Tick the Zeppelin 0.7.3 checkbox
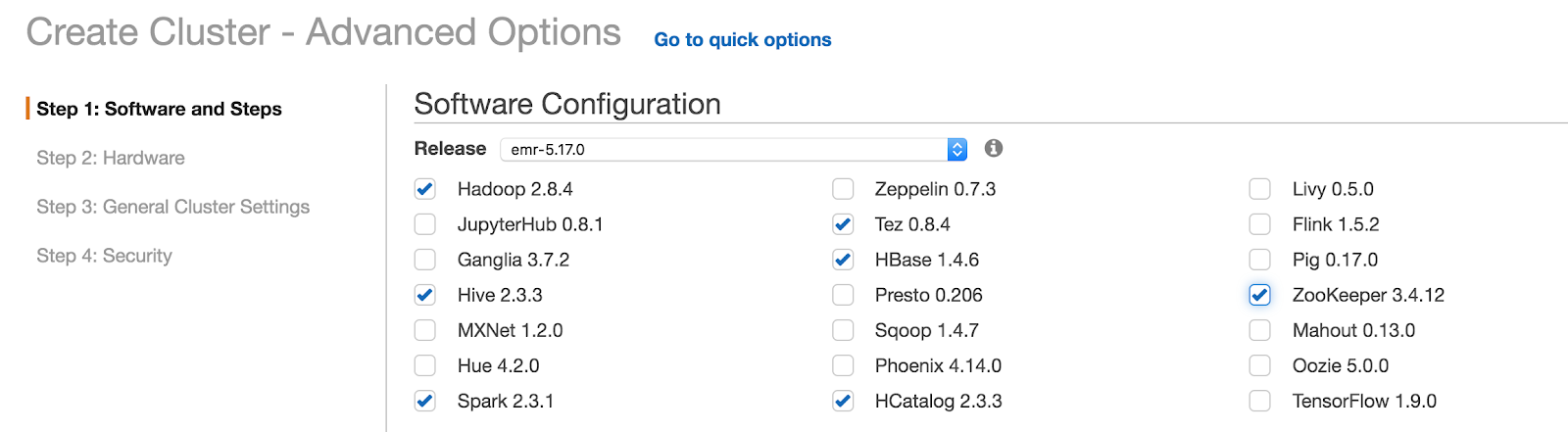The image size is (1568, 432). (843, 189)
